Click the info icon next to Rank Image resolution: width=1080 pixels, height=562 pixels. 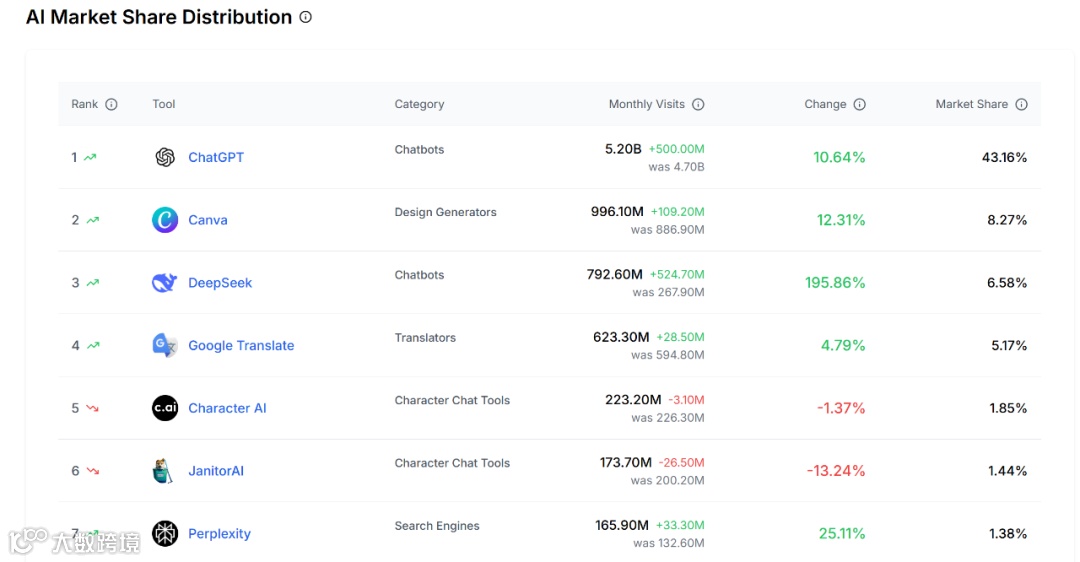[111, 104]
